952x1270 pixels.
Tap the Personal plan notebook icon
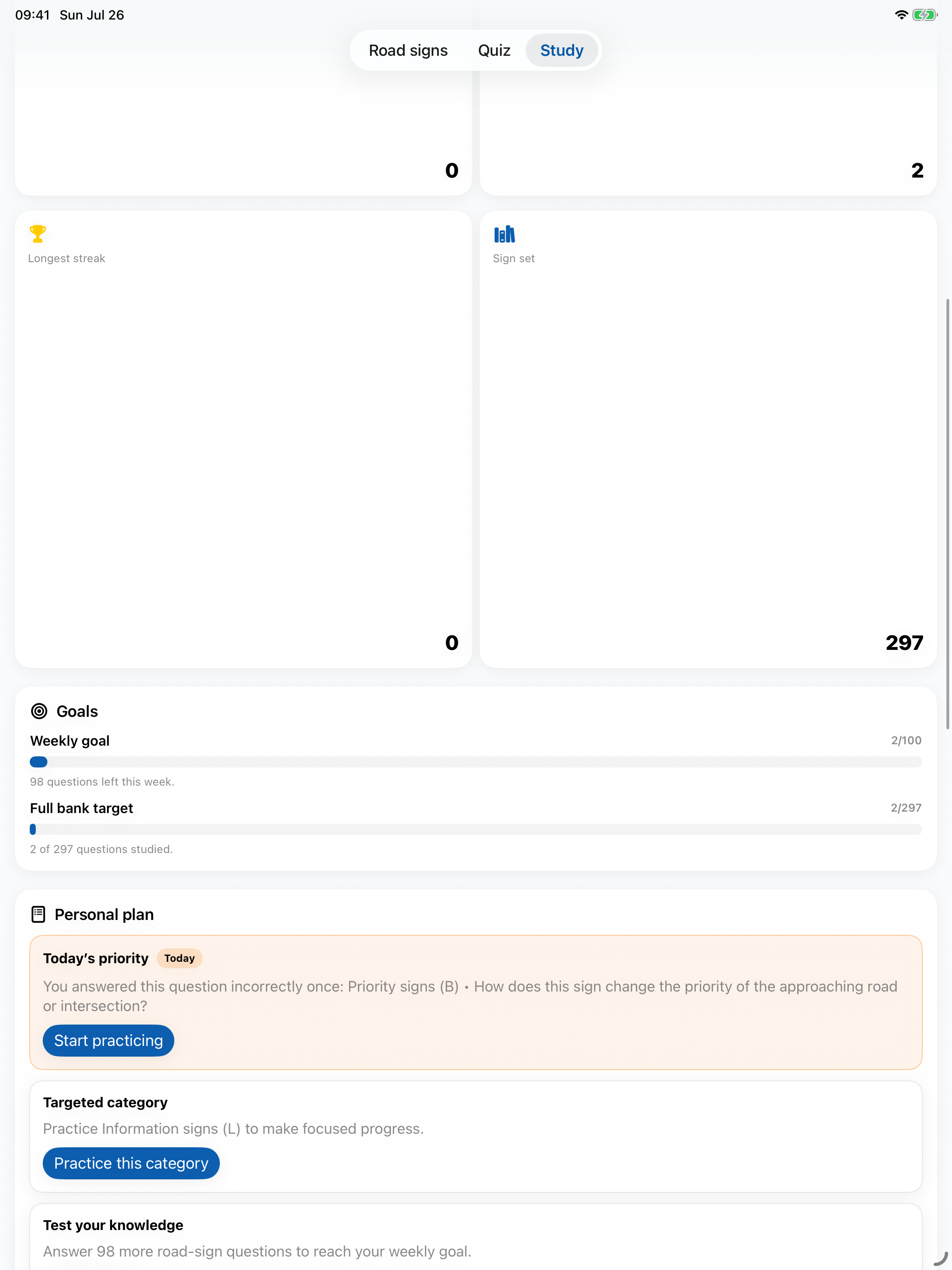tap(38, 914)
